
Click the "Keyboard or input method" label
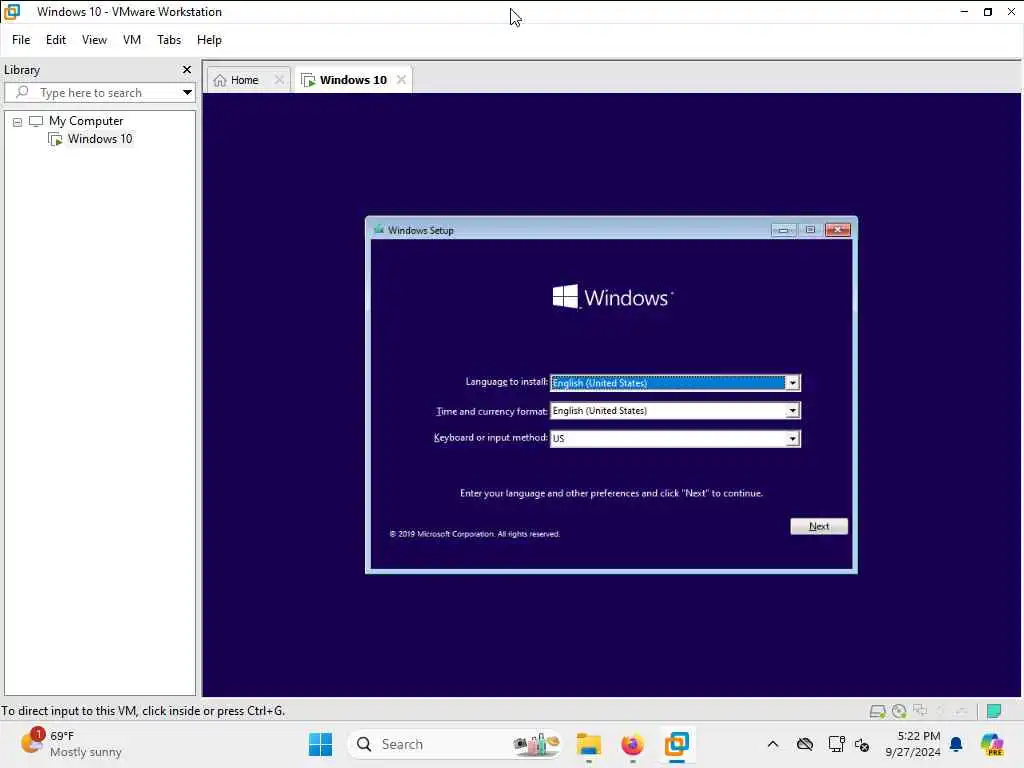point(490,438)
